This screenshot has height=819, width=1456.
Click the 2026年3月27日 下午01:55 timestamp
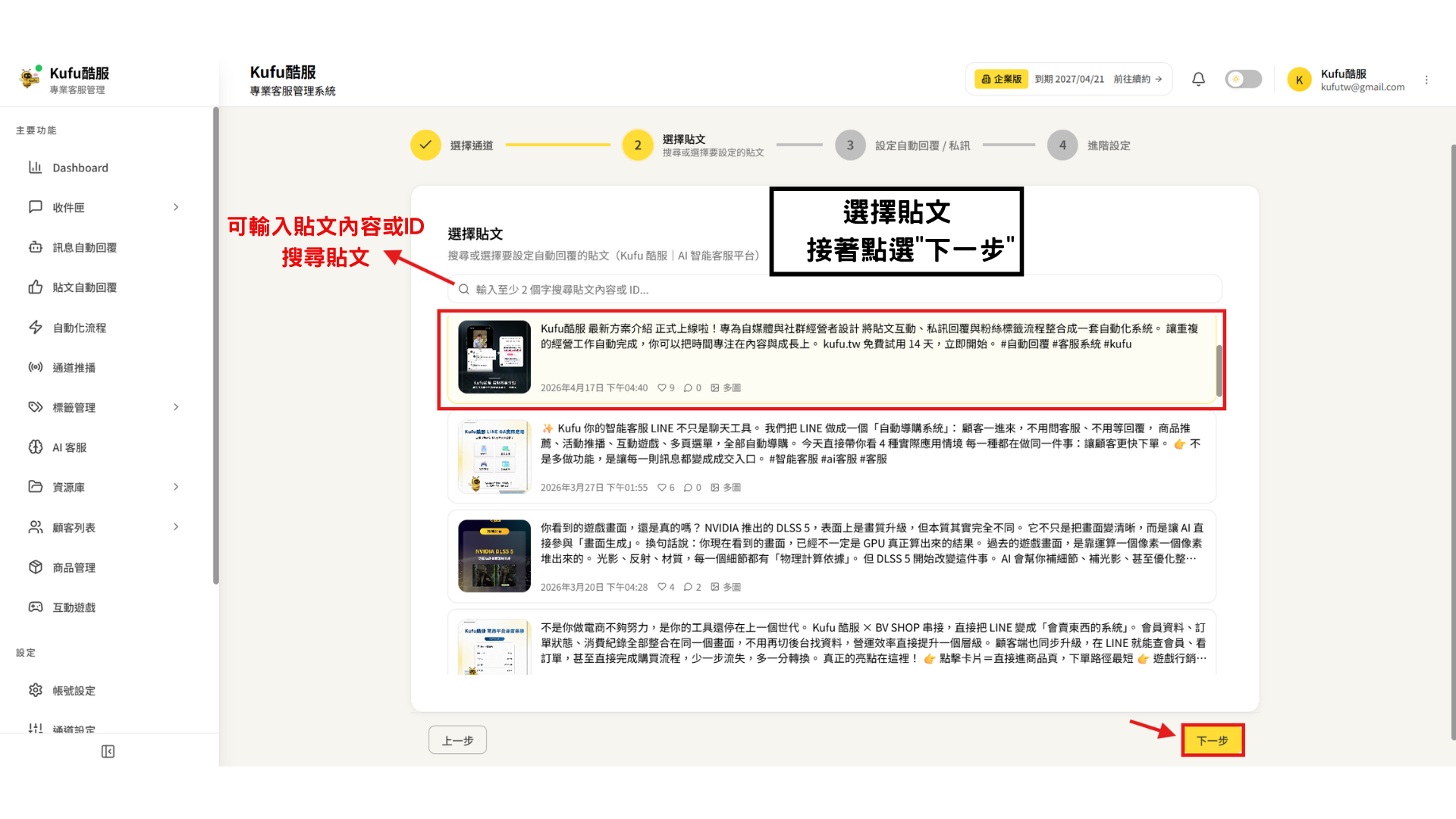(594, 488)
